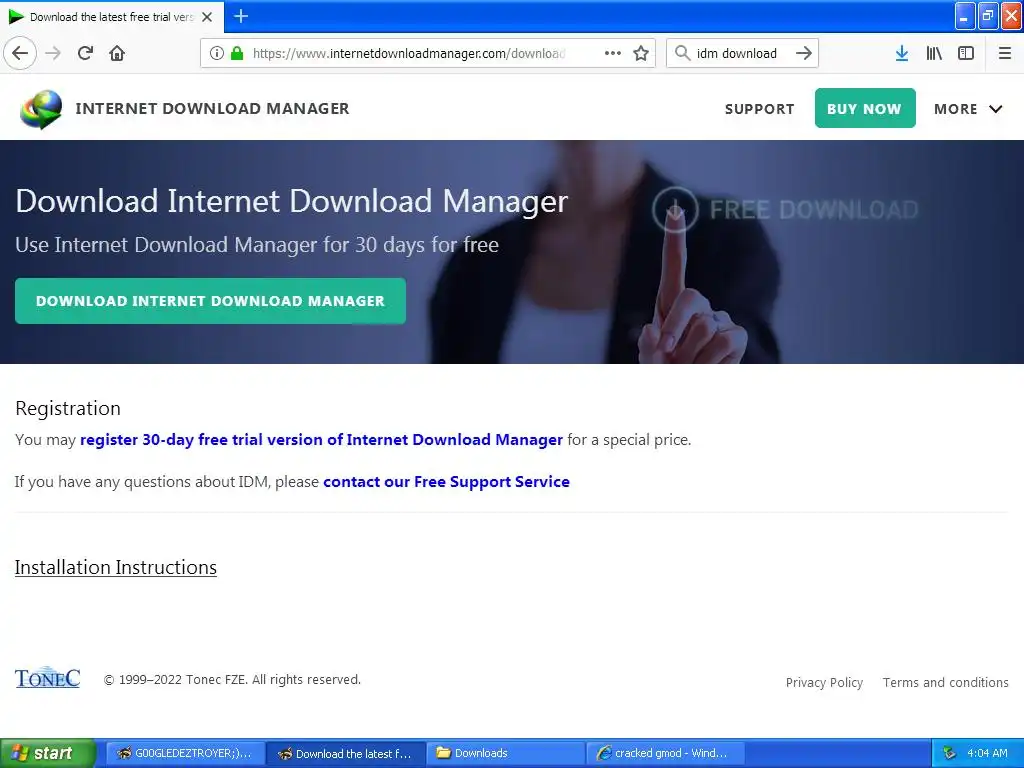Open the Firefox downloads panel arrow
1024x768 pixels.
point(902,53)
